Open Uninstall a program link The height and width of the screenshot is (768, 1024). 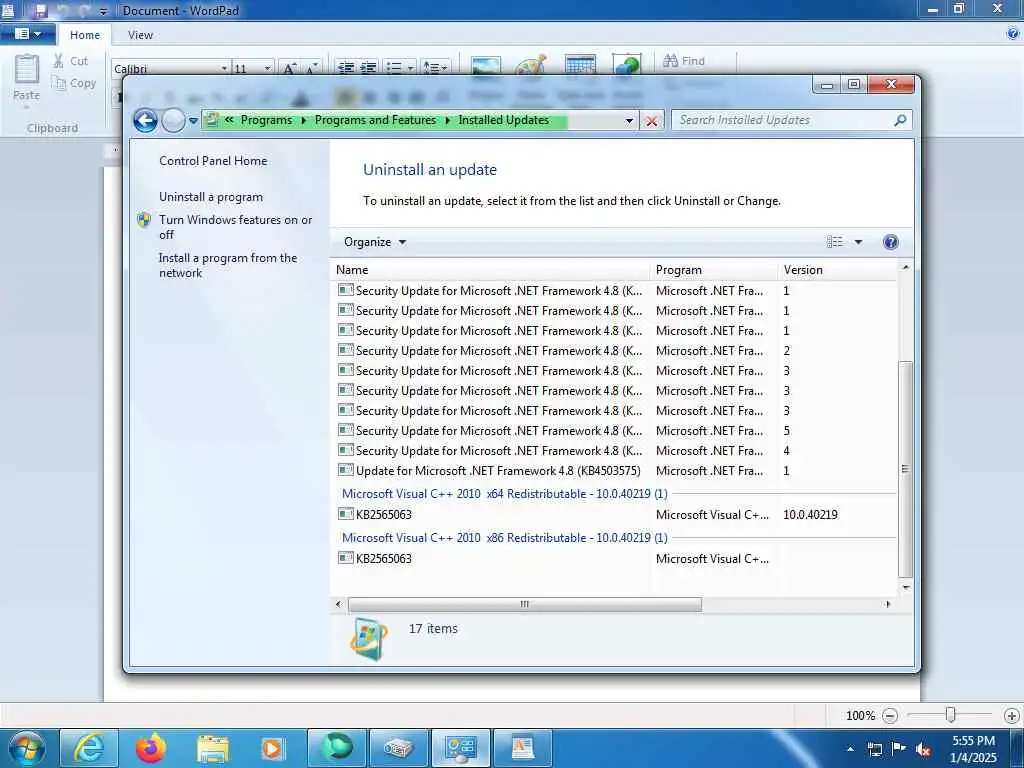pyautogui.click(x=211, y=197)
